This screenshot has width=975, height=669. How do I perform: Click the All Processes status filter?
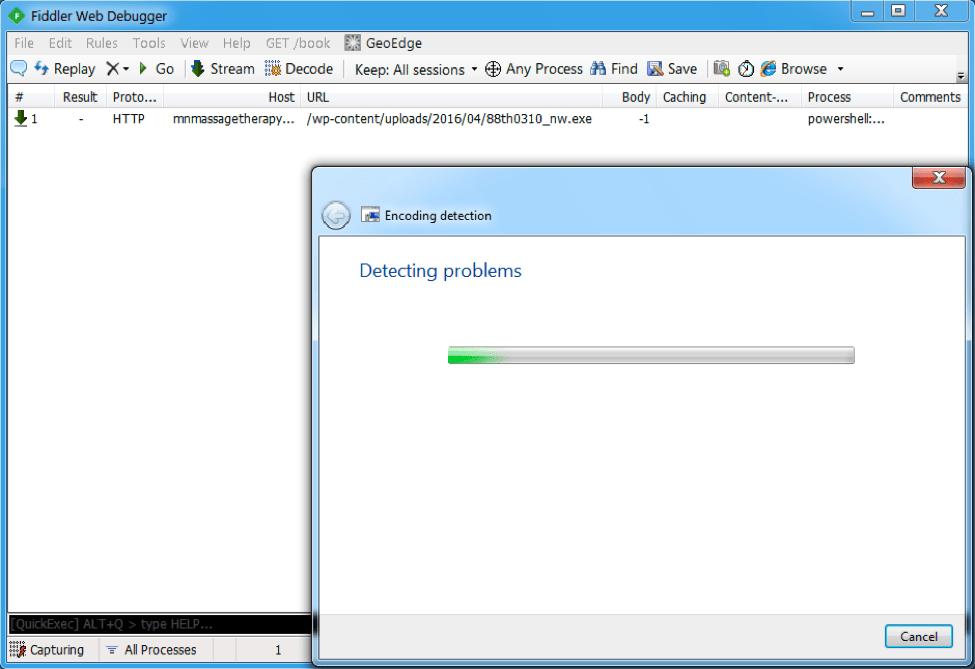(151, 650)
